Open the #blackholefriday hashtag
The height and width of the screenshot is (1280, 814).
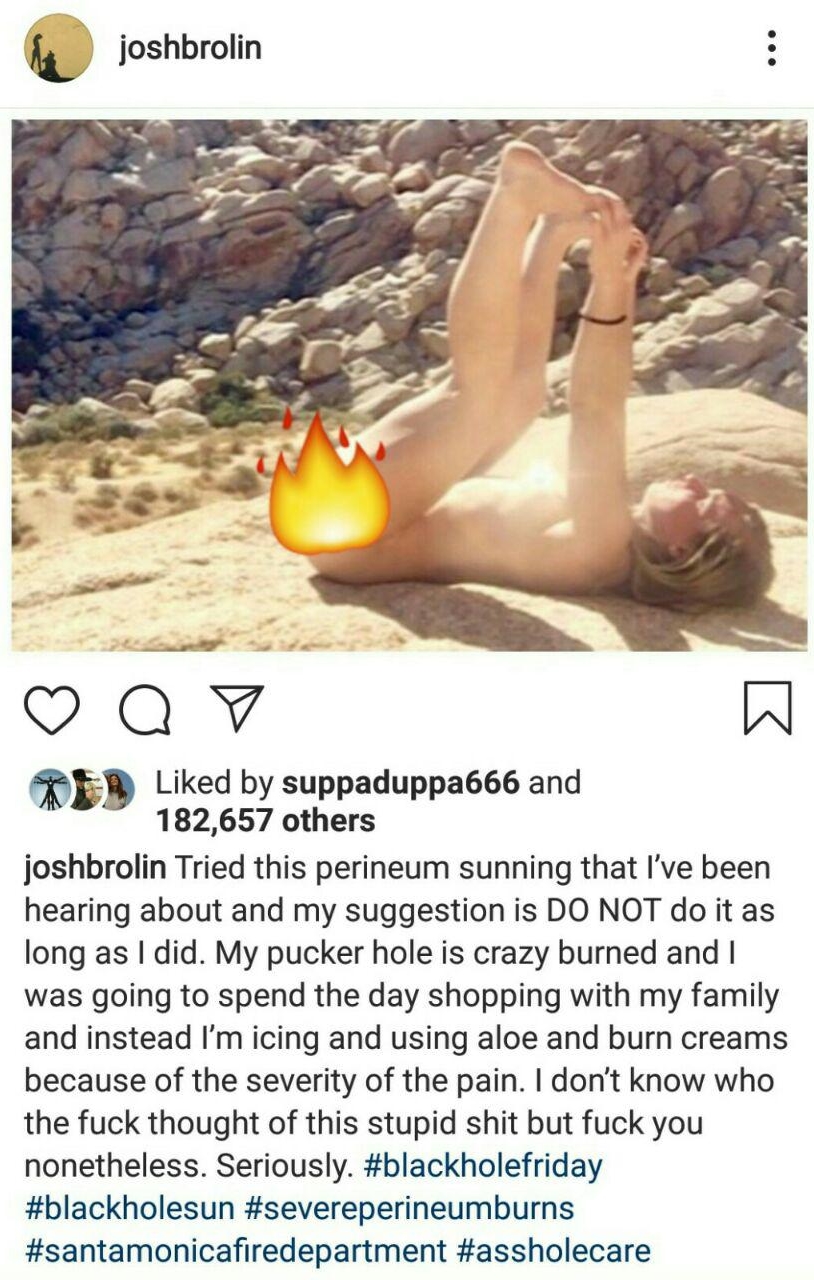point(483,1166)
